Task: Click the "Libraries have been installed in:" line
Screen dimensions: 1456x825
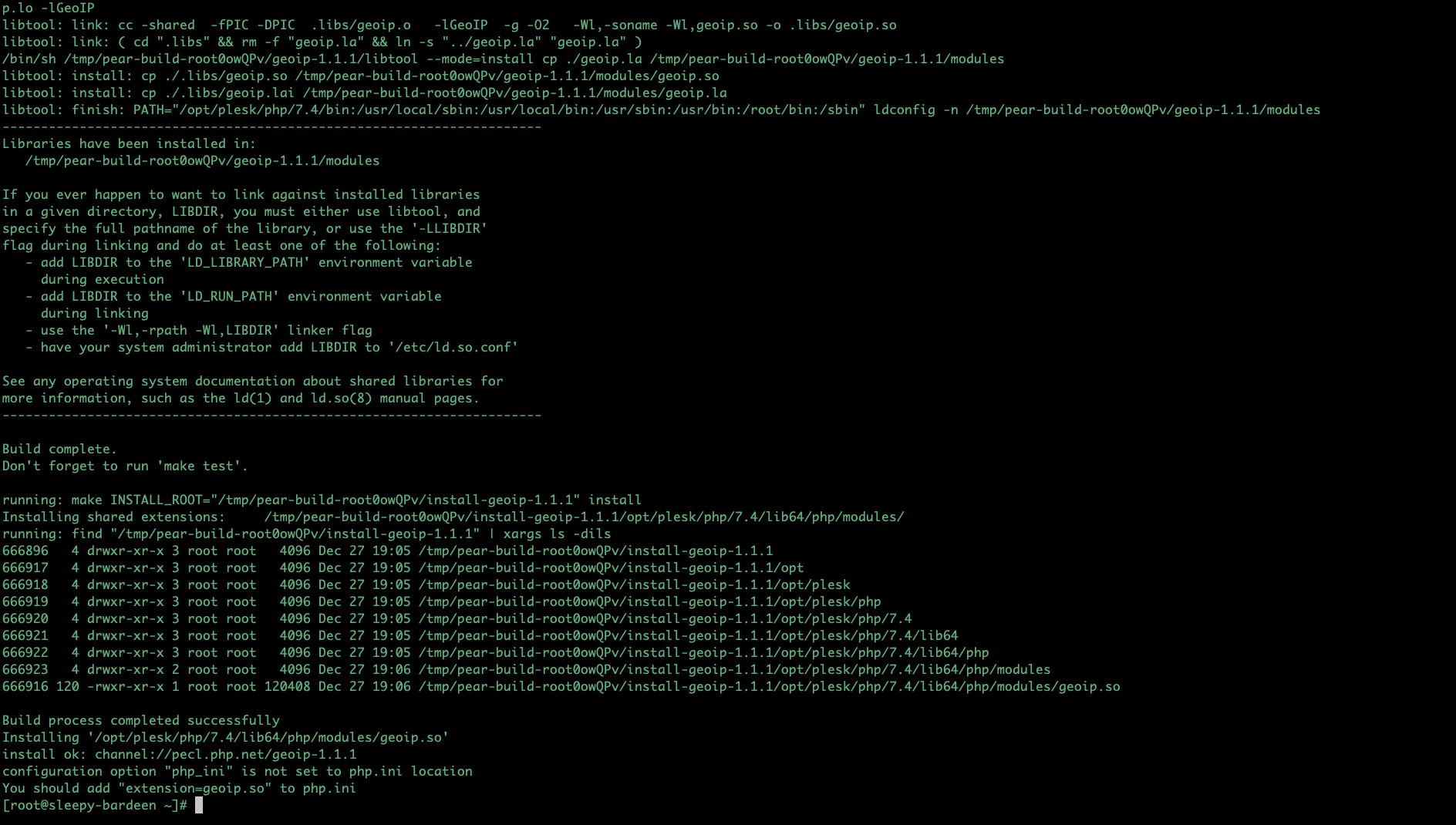Action: [129, 144]
